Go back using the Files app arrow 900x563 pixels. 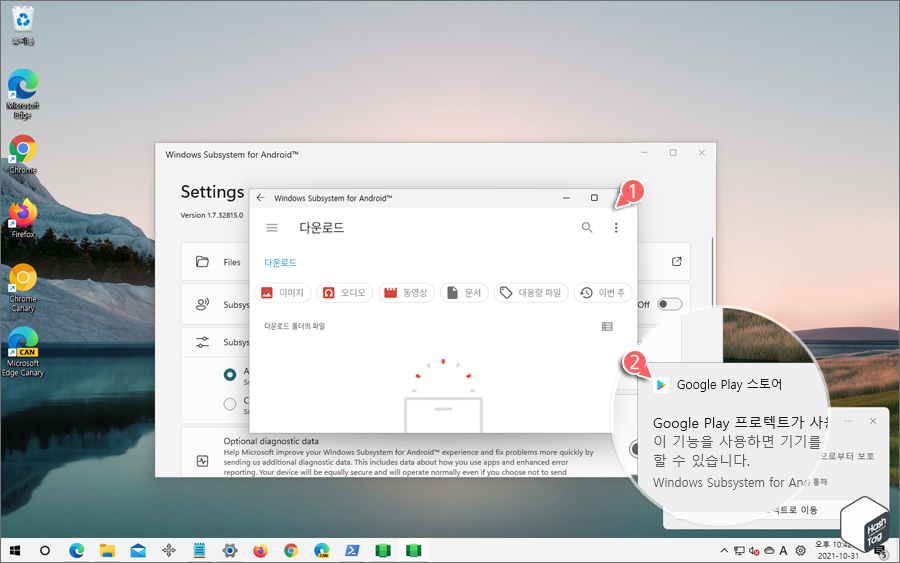[261, 197]
